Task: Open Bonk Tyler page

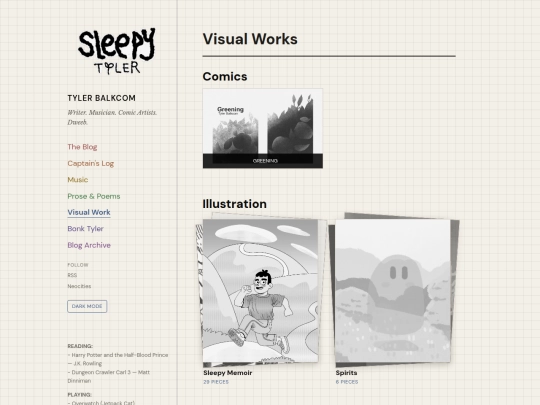Action: (x=85, y=229)
